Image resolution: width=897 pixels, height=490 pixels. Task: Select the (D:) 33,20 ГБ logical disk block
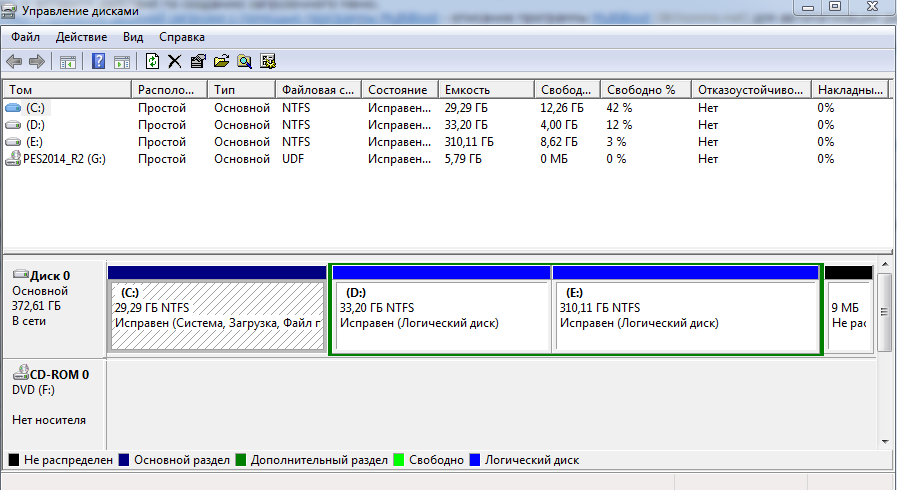point(442,309)
